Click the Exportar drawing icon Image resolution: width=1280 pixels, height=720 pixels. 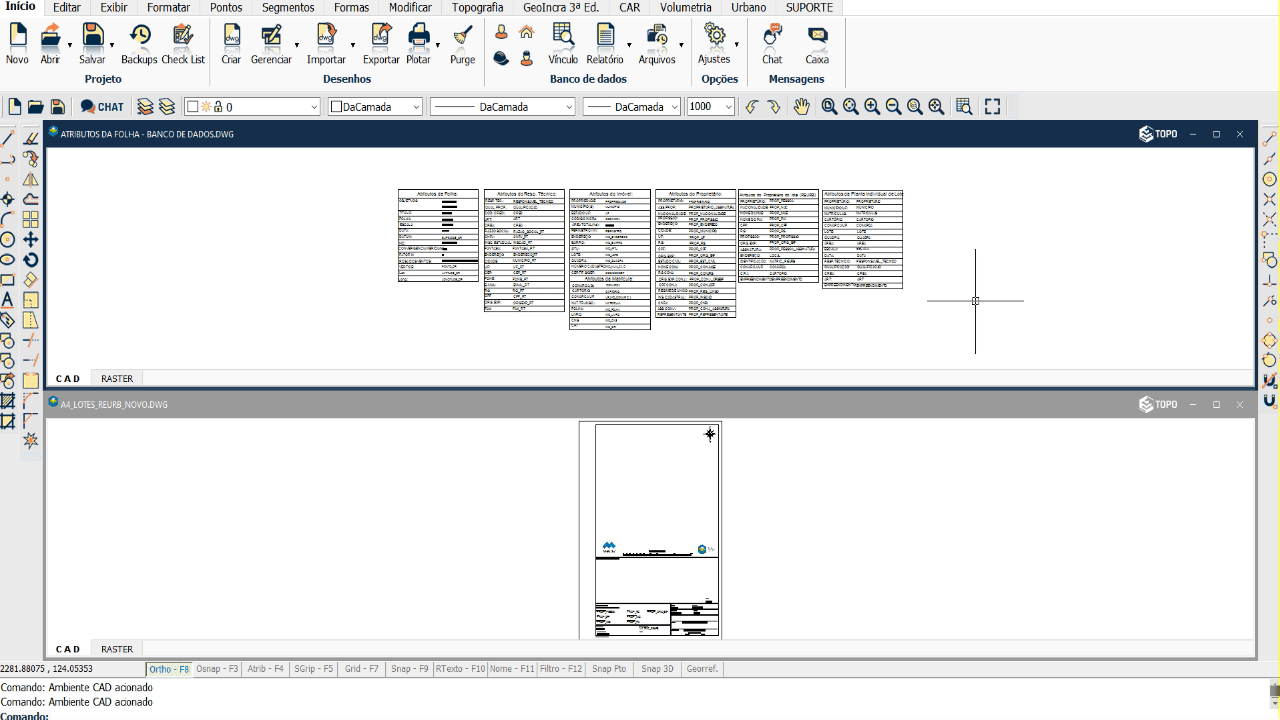[381, 43]
